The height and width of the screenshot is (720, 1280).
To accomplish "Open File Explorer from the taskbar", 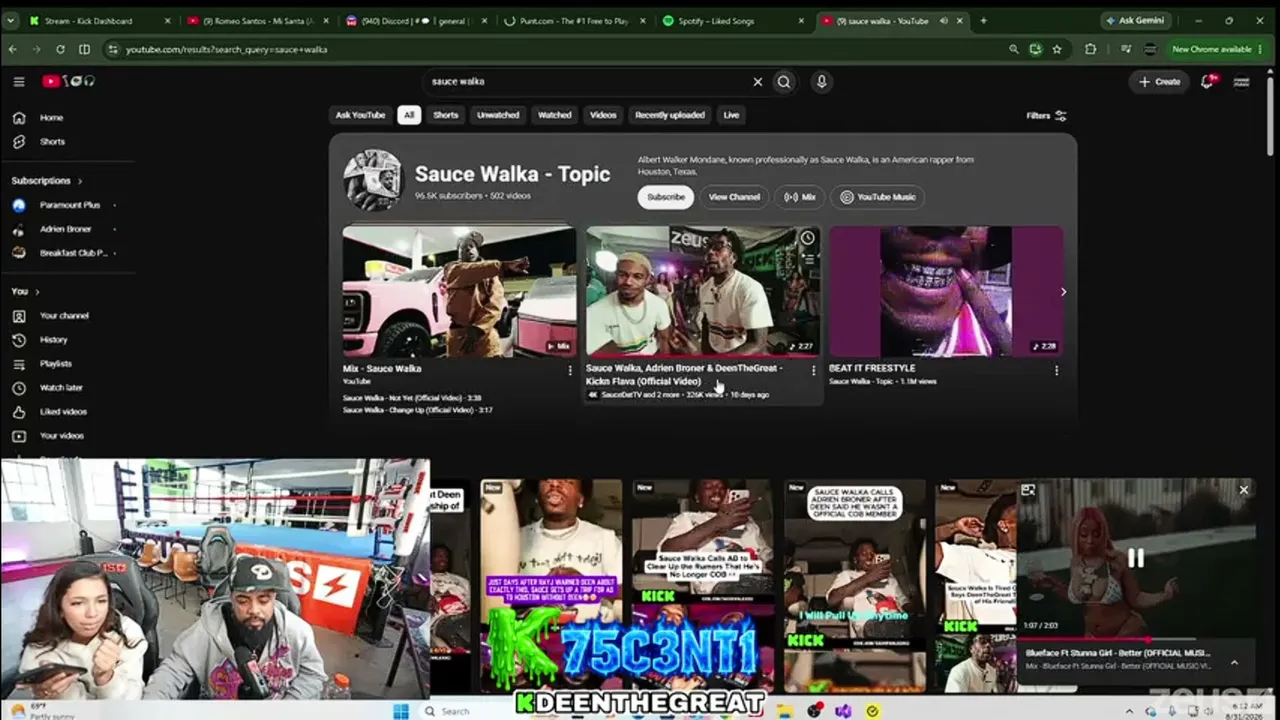I will (787, 711).
